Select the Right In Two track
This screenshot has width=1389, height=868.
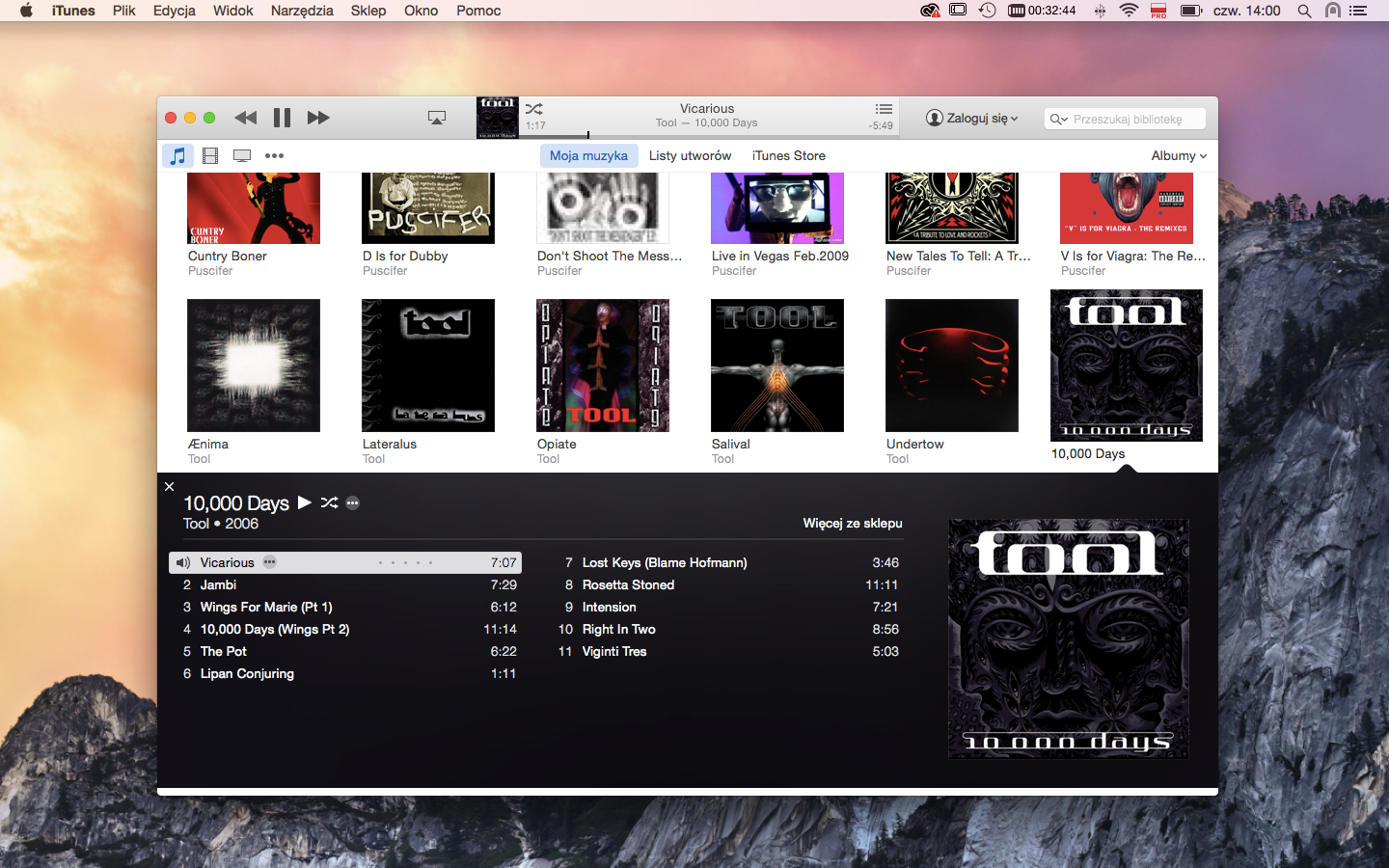tap(727, 629)
